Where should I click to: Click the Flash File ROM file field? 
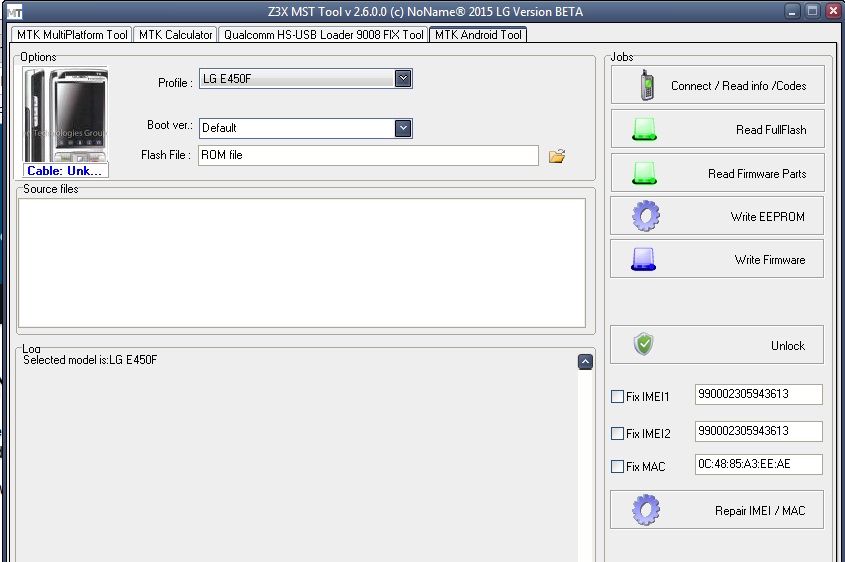pos(368,155)
